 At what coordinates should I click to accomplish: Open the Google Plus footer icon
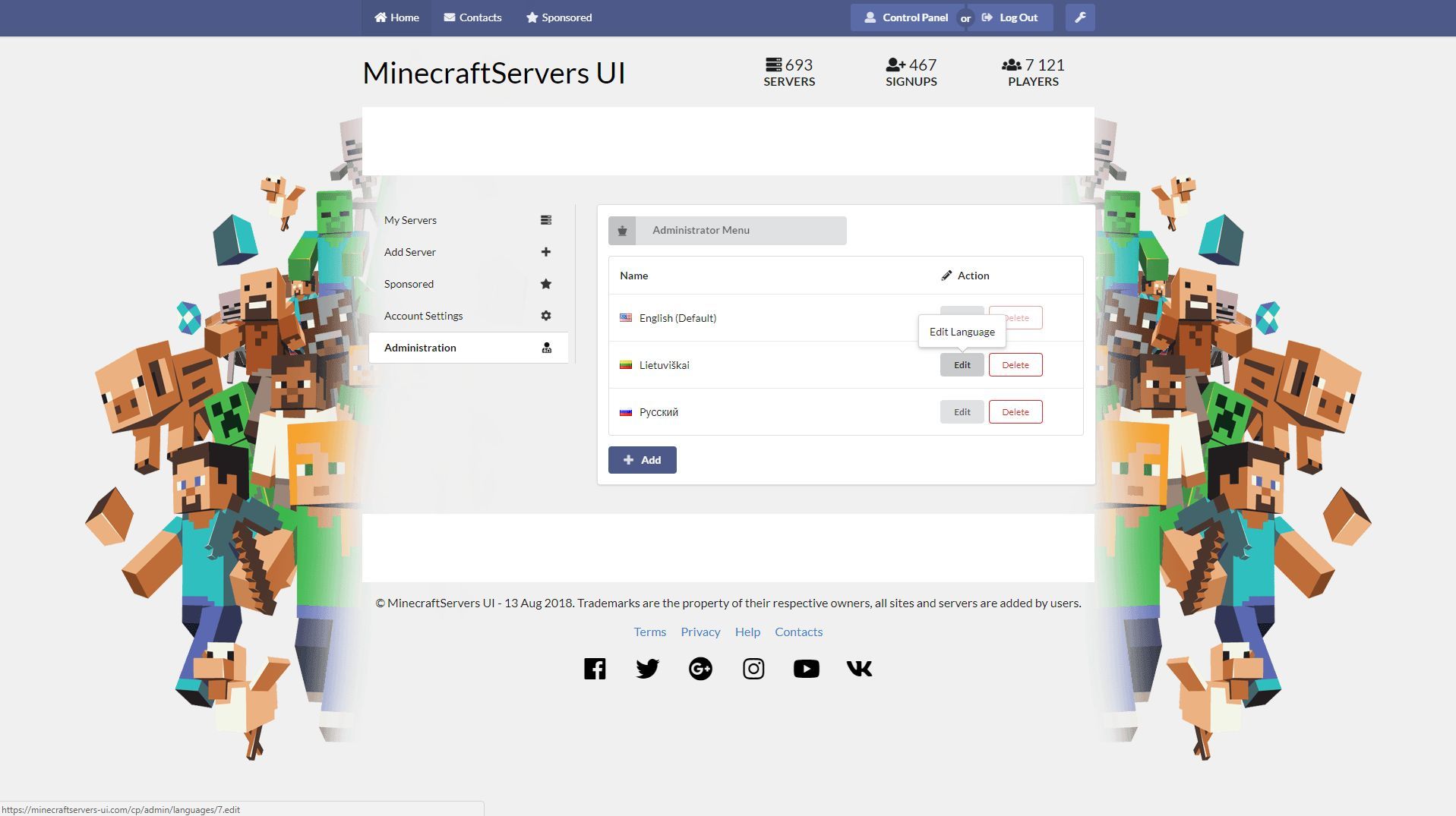click(x=700, y=669)
